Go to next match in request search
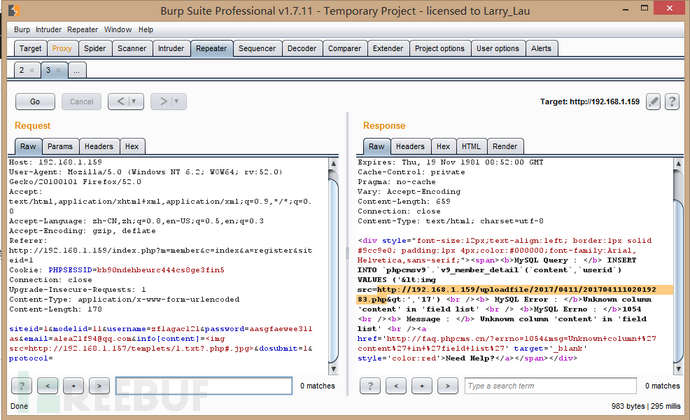 (99, 386)
